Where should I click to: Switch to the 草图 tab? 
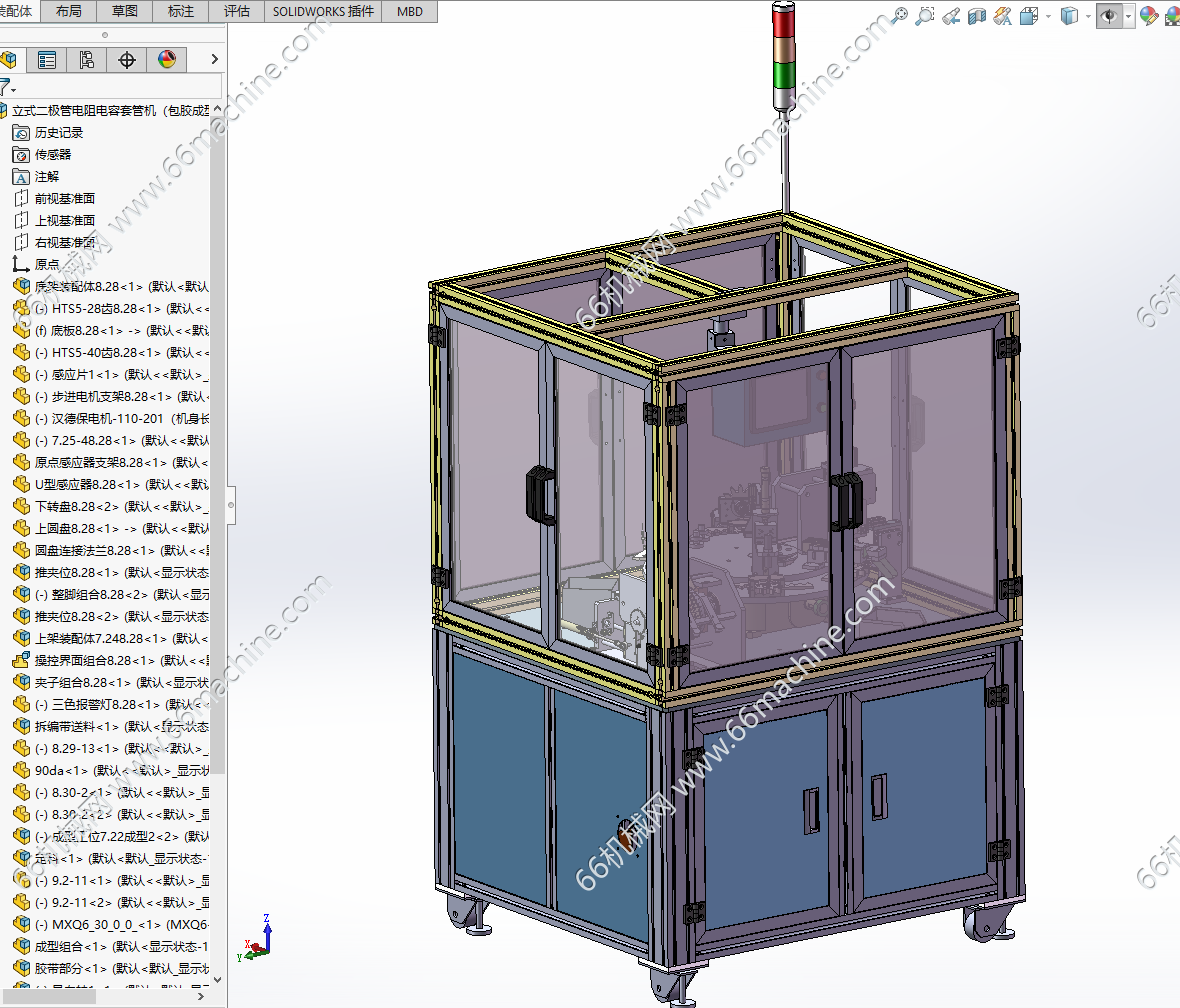[x=125, y=11]
